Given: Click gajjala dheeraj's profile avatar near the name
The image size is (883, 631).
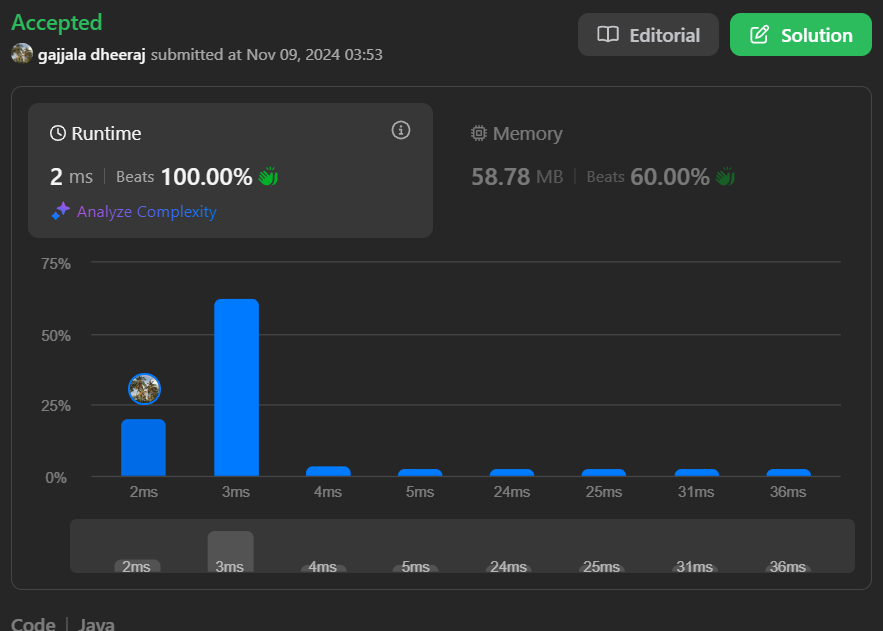Looking at the screenshot, I should pos(22,54).
